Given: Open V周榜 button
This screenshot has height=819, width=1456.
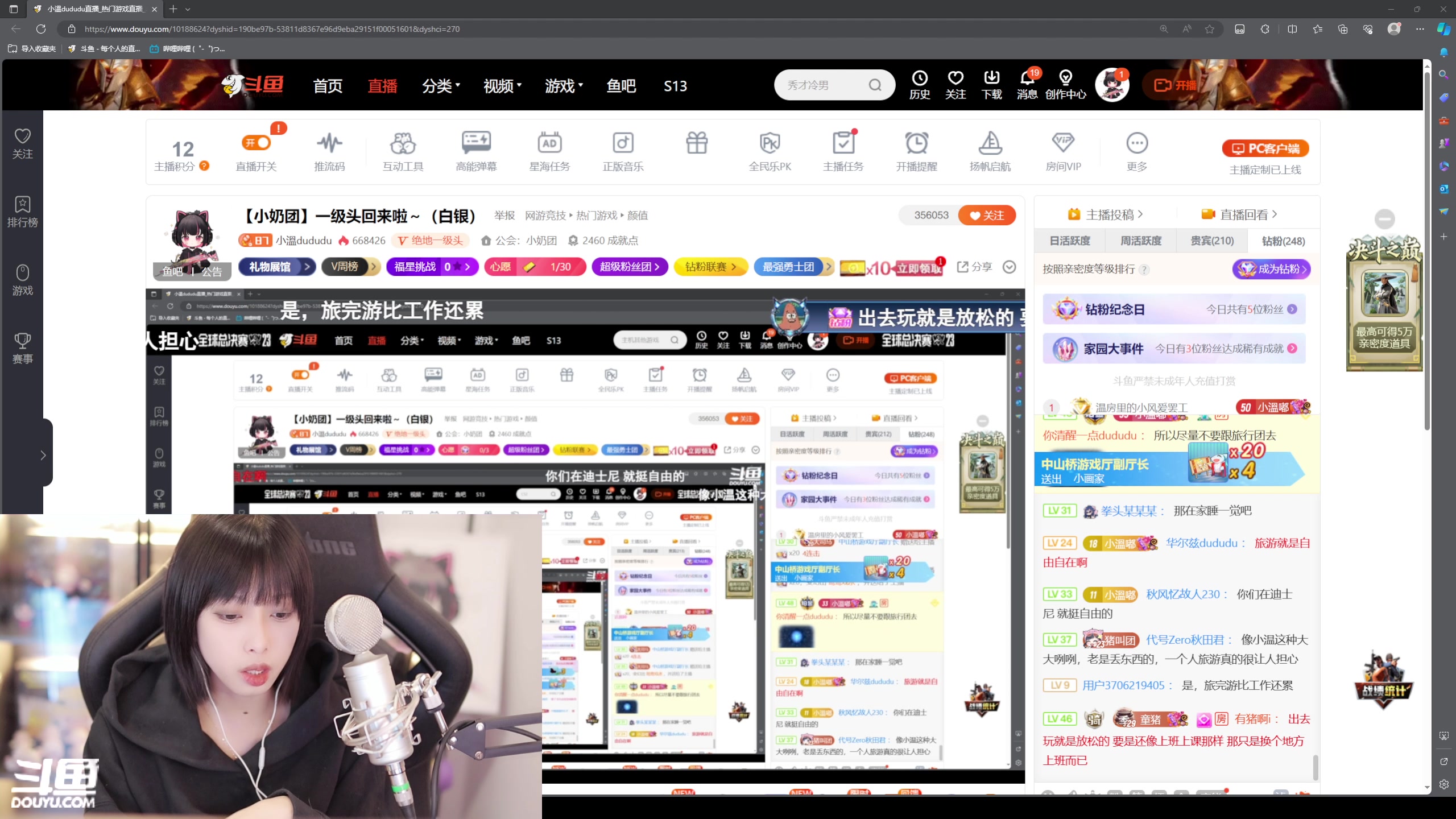Looking at the screenshot, I should (x=350, y=267).
